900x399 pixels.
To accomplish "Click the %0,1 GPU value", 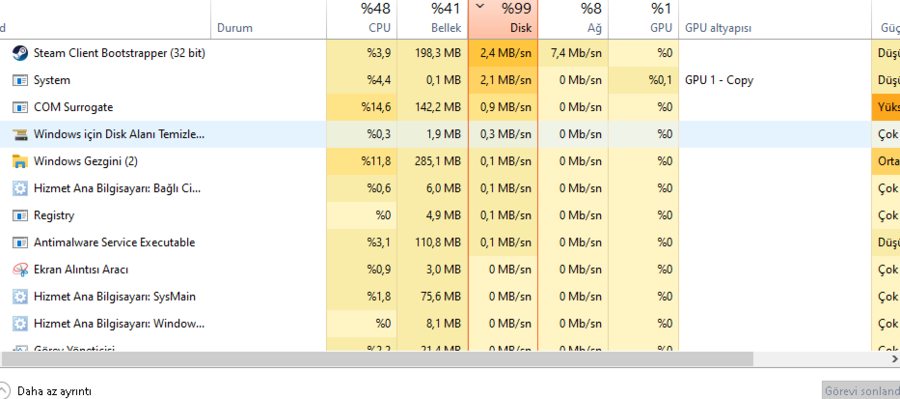I will [x=660, y=80].
